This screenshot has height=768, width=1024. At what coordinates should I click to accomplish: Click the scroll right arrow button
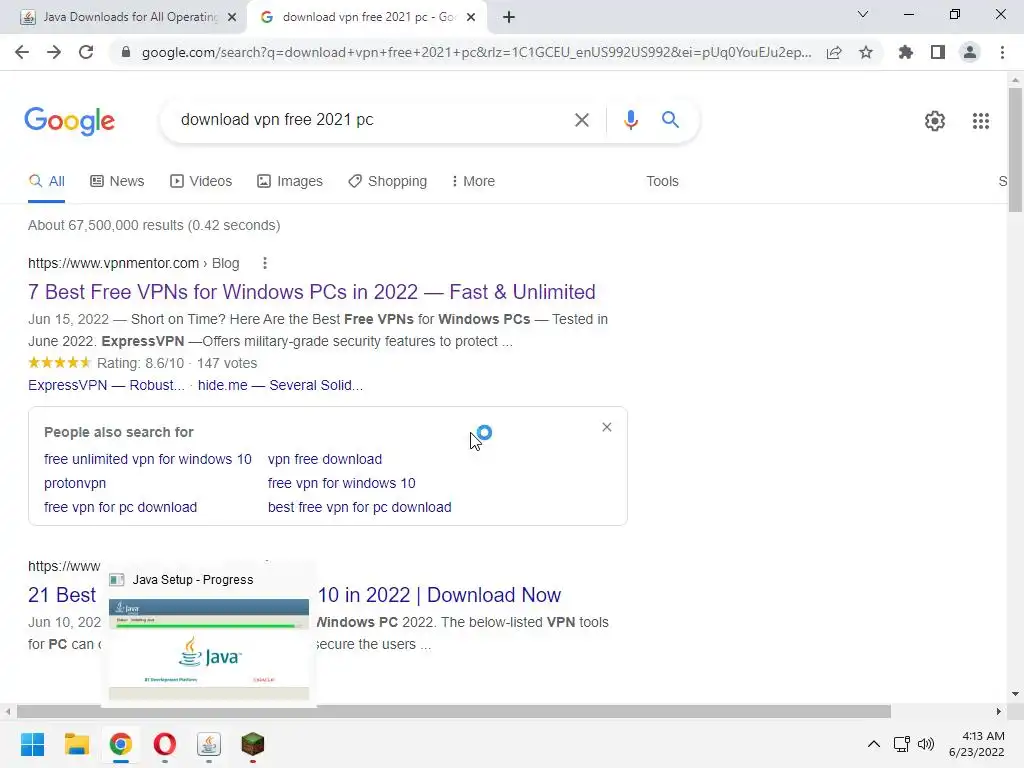coord(998,711)
